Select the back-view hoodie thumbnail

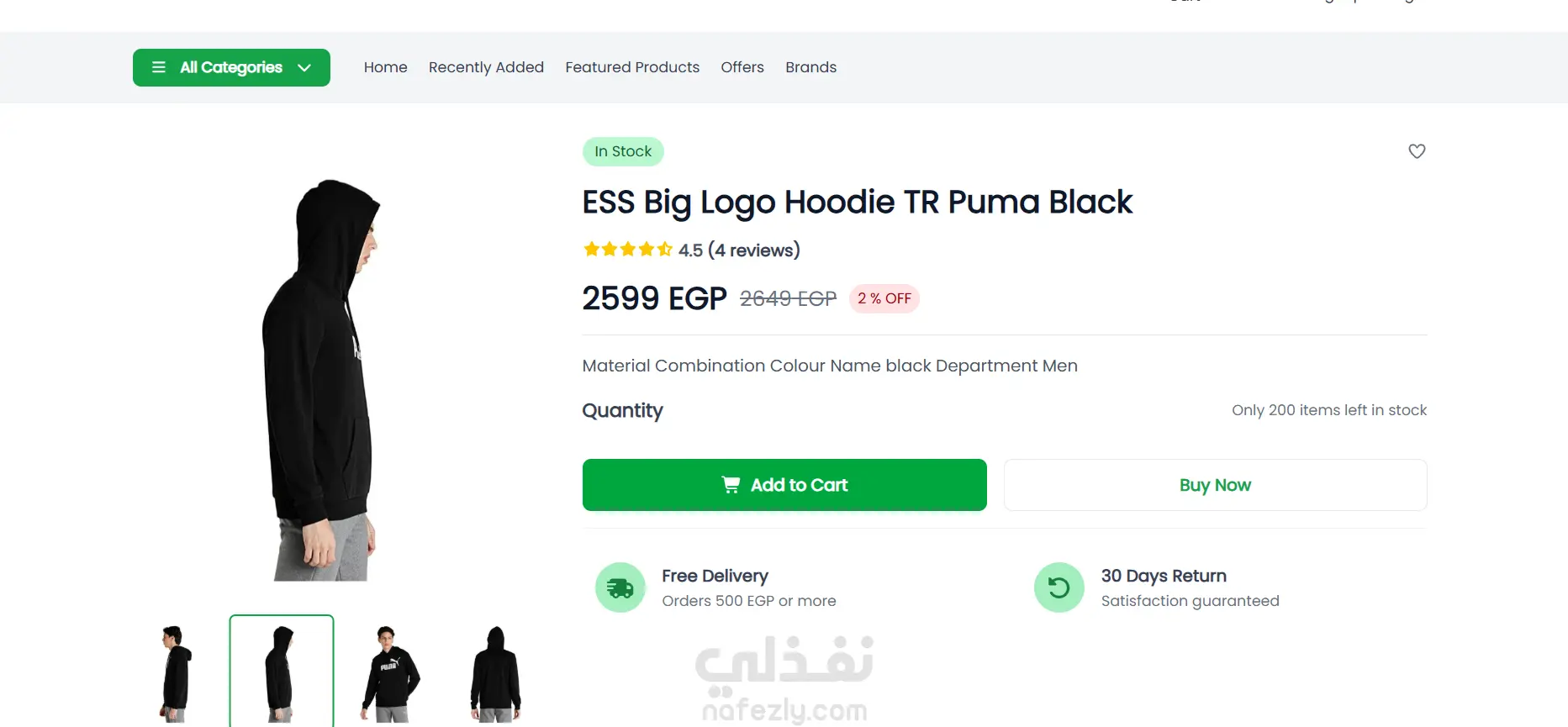[x=496, y=673]
